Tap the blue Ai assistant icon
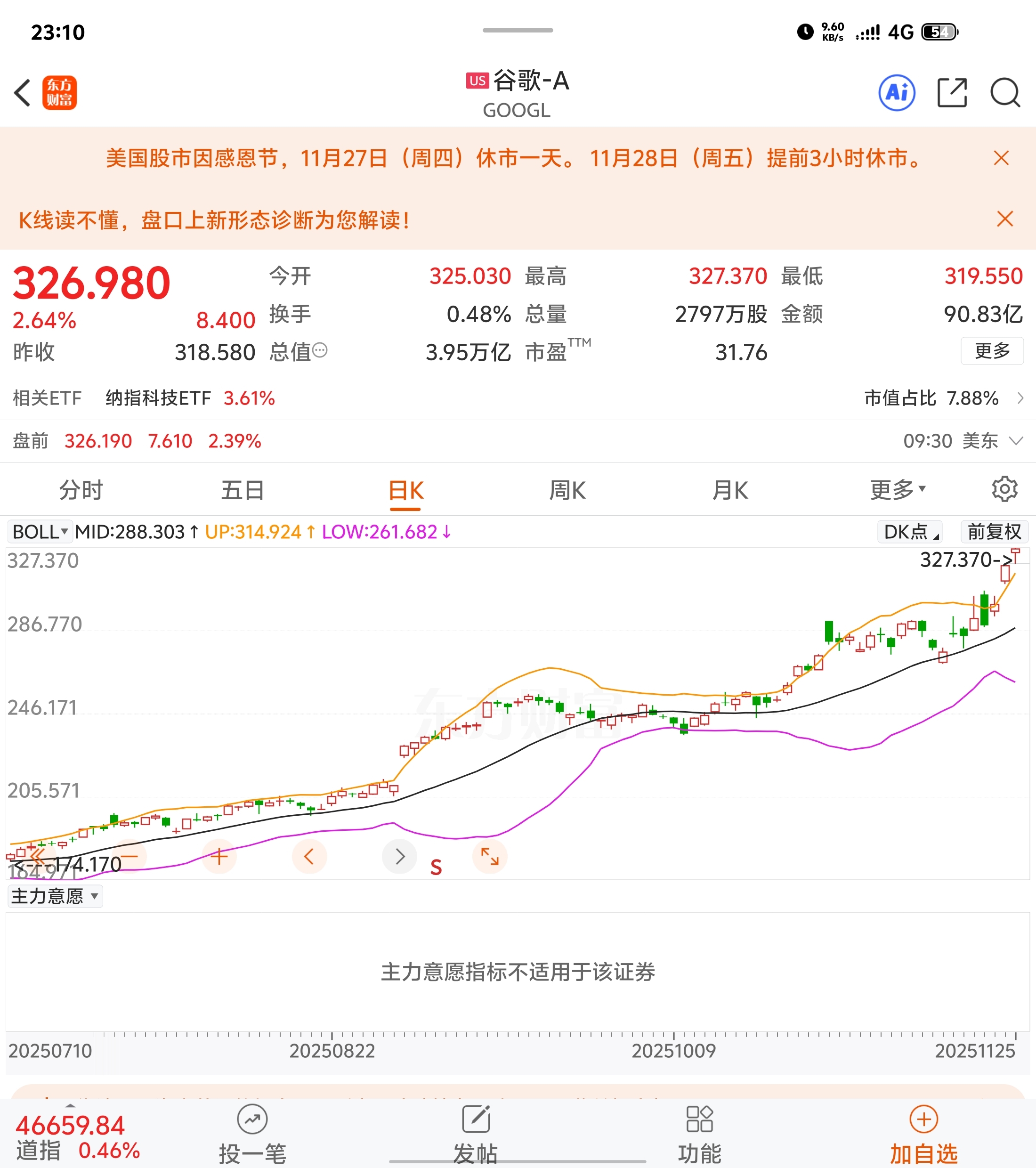1036x1168 pixels. pyautogui.click(x=897, y=93)
